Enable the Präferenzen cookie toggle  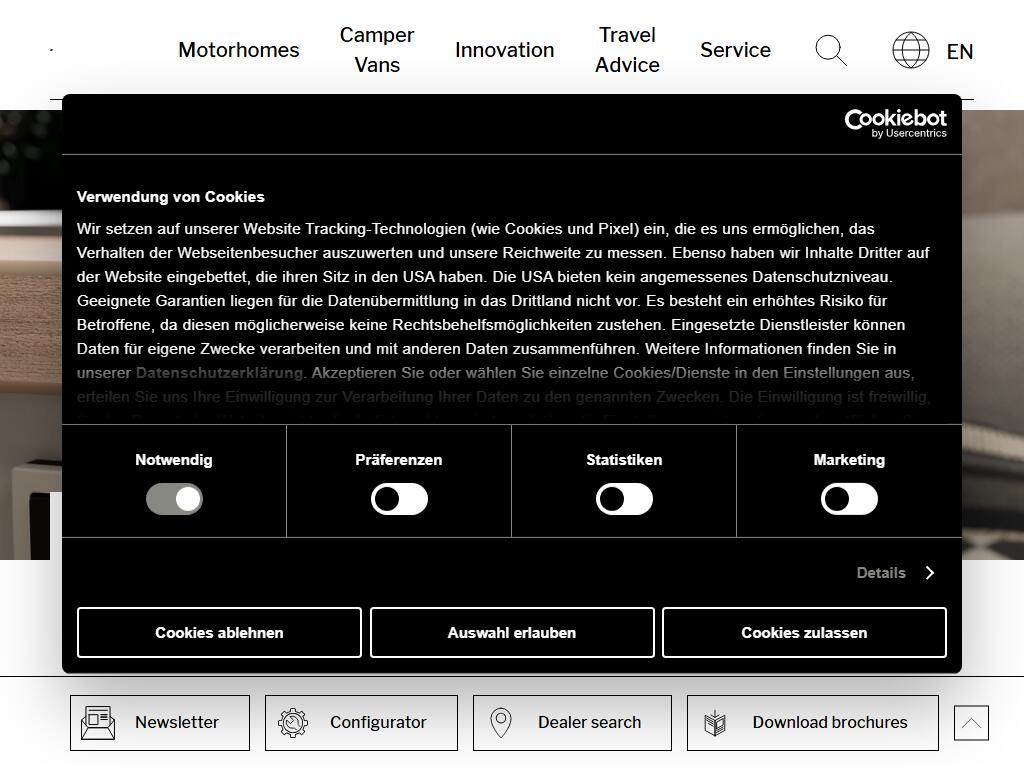399,499
